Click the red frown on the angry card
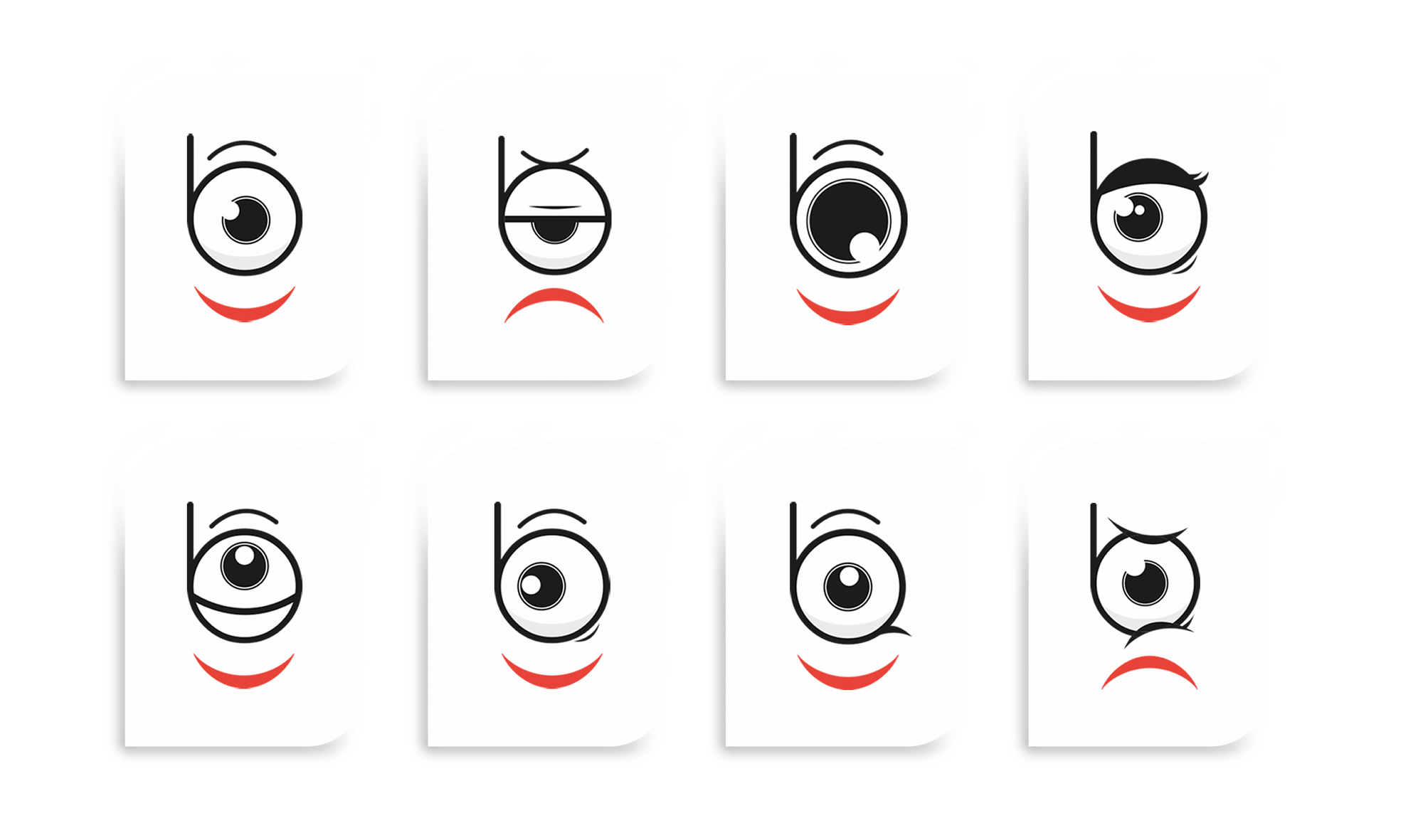Screen dimensions: 1423x840 (x=1149, y=673)
